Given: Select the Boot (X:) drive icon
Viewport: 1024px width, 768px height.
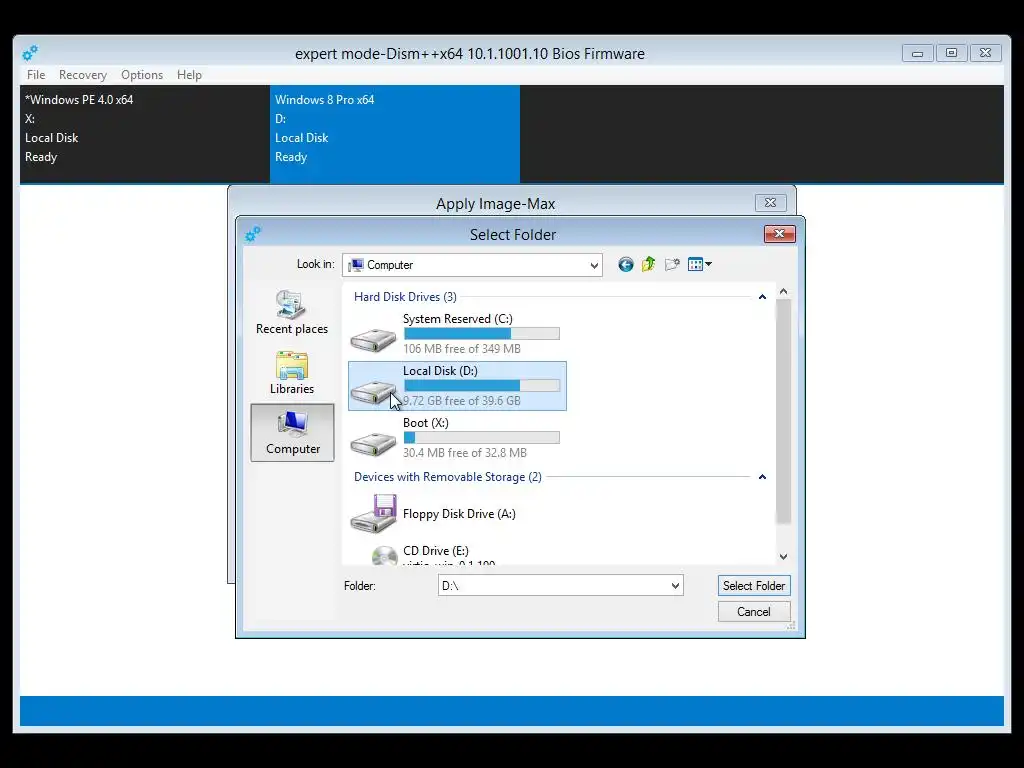Looking at the screenshot, I should (x=373, y=444).
